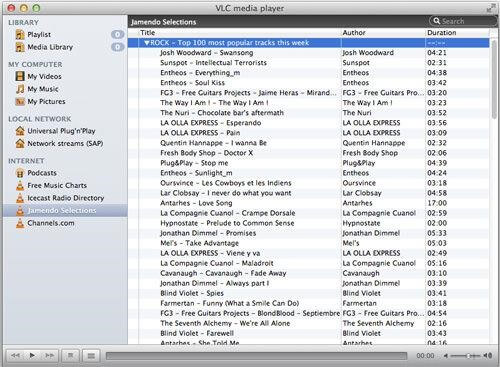Select the Jamendo Selections cone icon
This screenshot has width=500, height=367.
20,211
